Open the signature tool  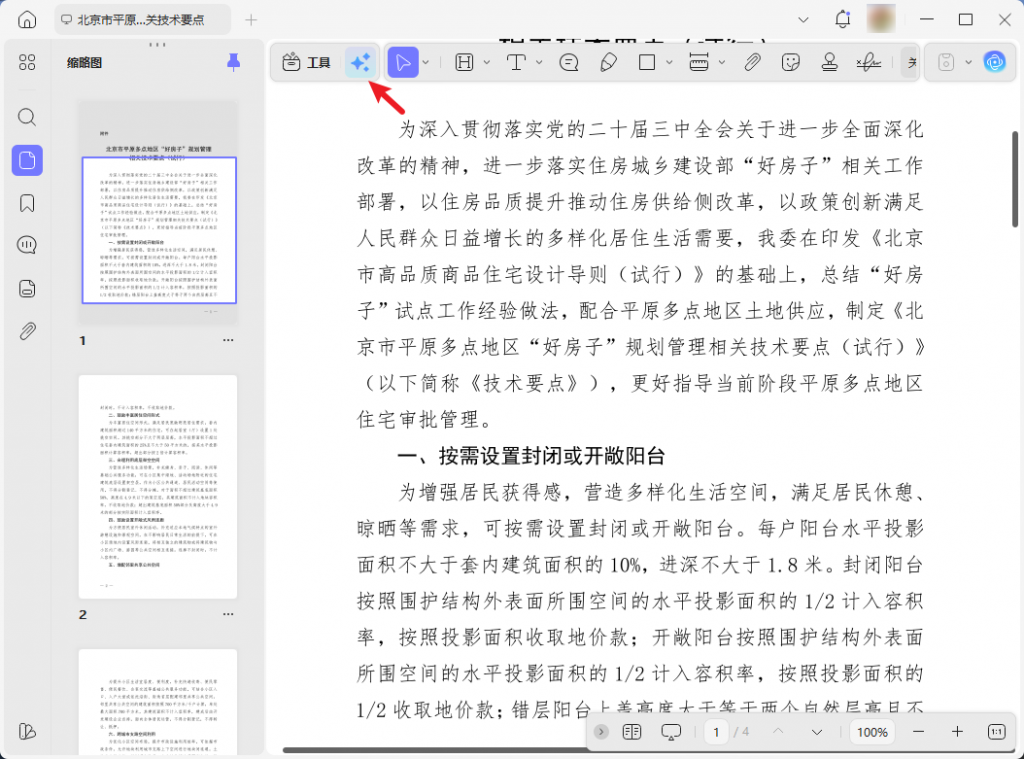tap(867, 63)
